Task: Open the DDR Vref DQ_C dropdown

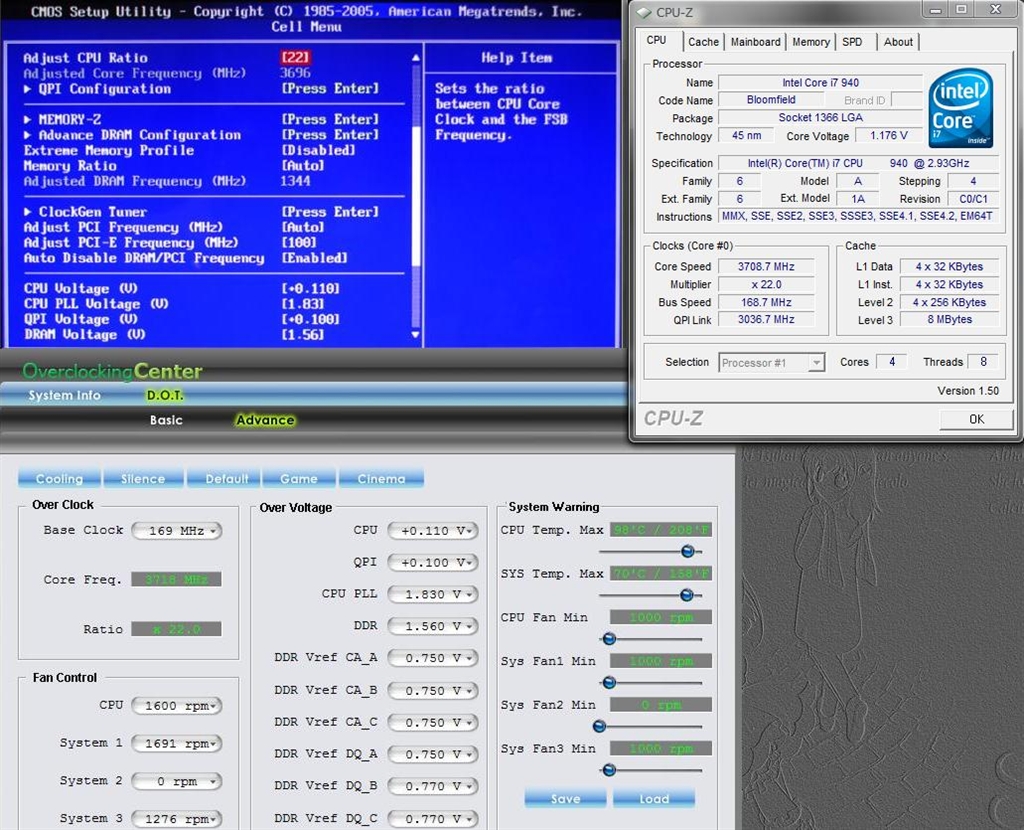Action: (x=433, y=819)
